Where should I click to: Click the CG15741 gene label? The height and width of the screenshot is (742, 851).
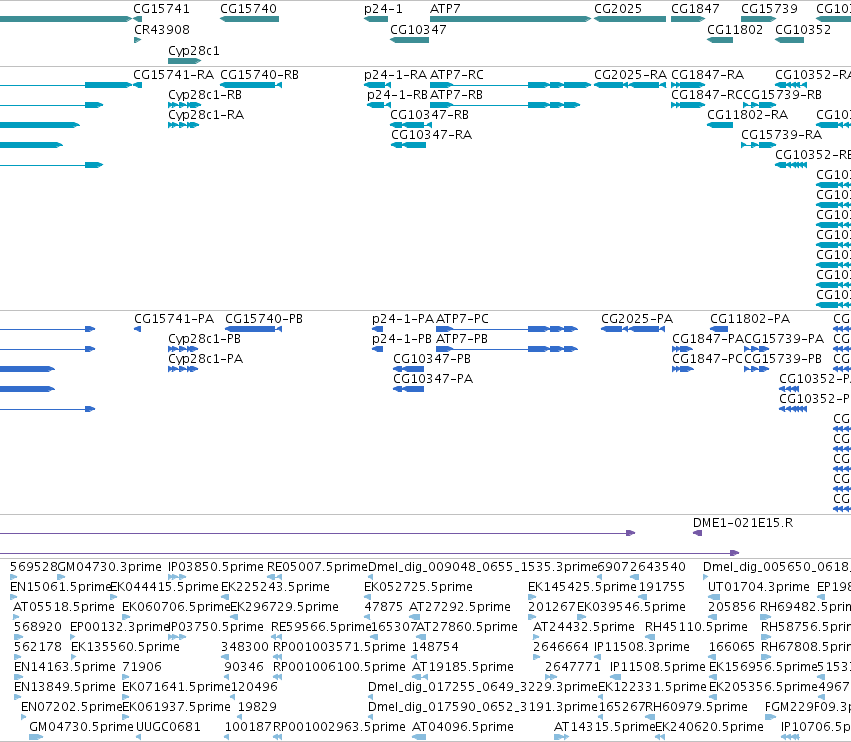[x=161, y=9]
